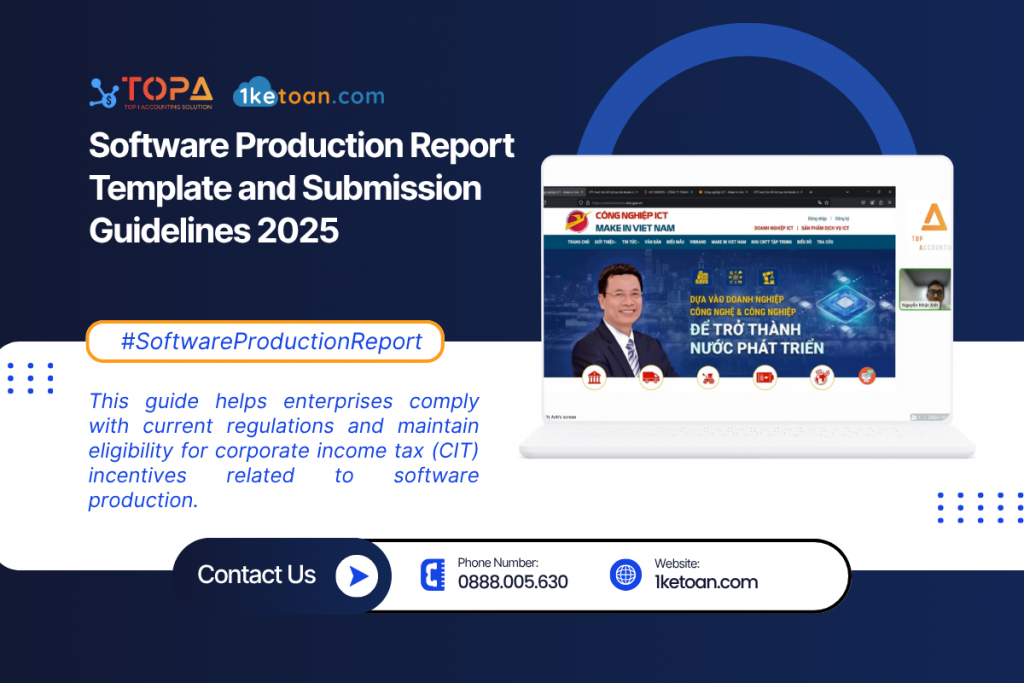This screenshot has width=1024, height=683.
Task: Click the Đăng nhập login link
Action: pyautogui.click(x=817, y=217)
